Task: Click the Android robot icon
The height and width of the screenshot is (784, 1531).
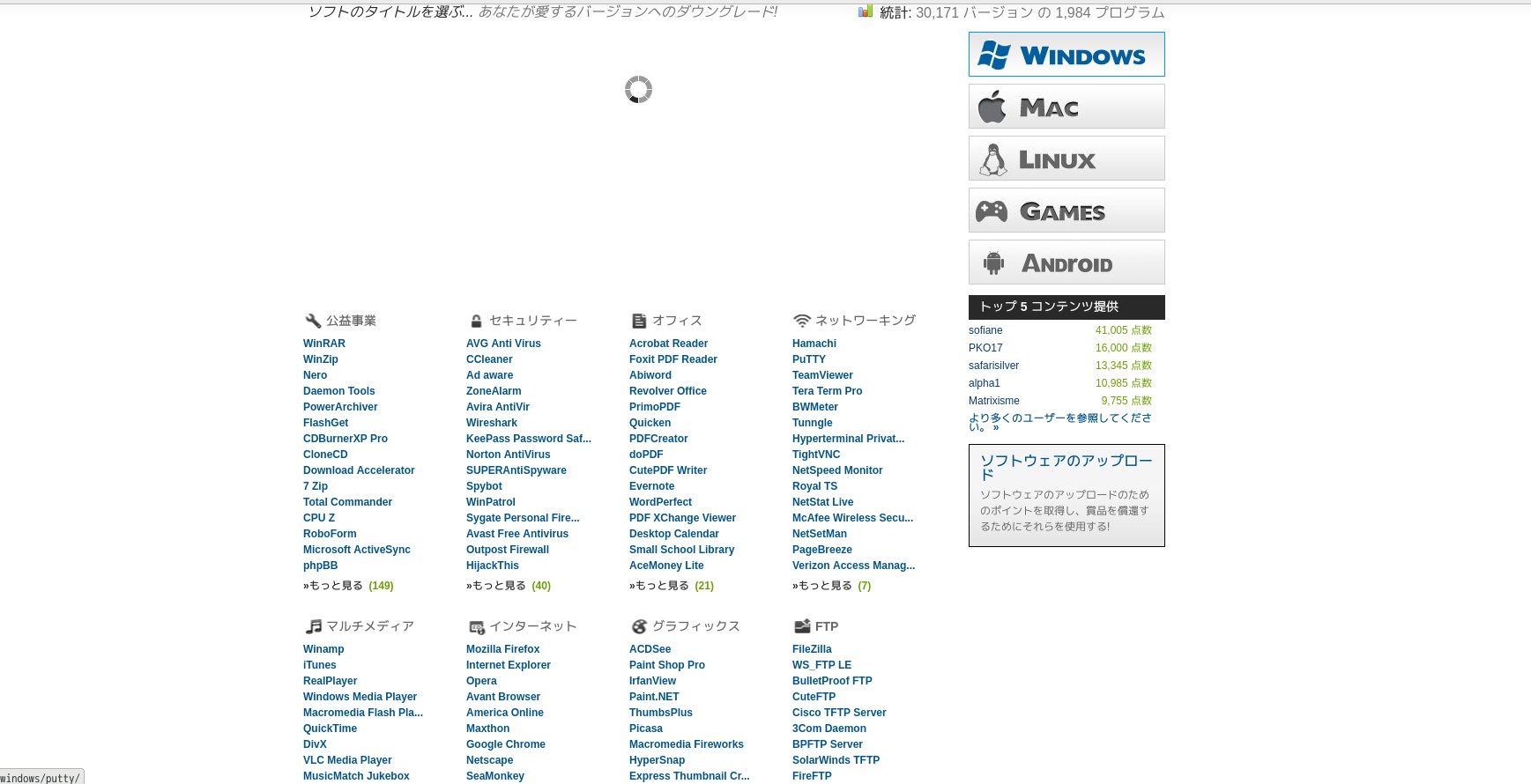Action: pyautogui.click(x=993, y=263)
